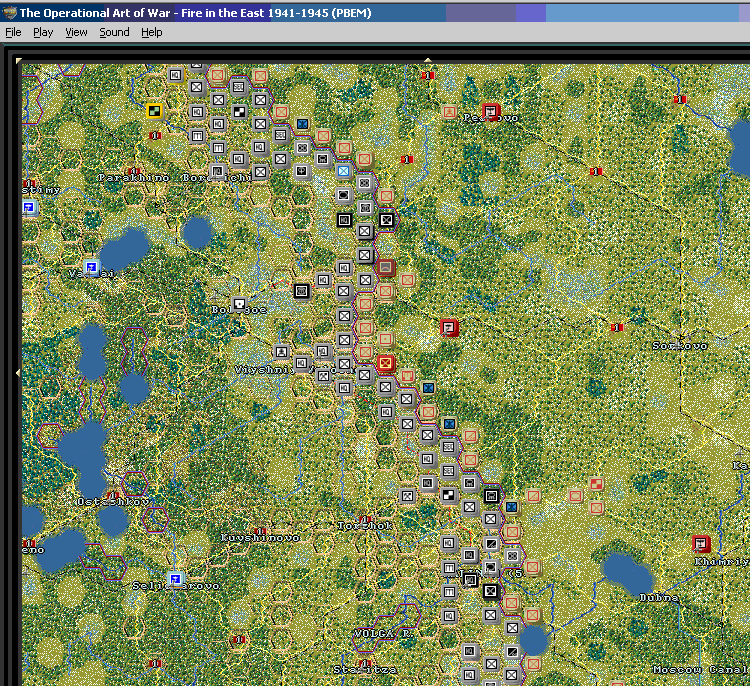The height and width of the screenshot is (688, 750).
Task: Select the black infantry counter beside the Kalinin label
Action: point(491,591)
